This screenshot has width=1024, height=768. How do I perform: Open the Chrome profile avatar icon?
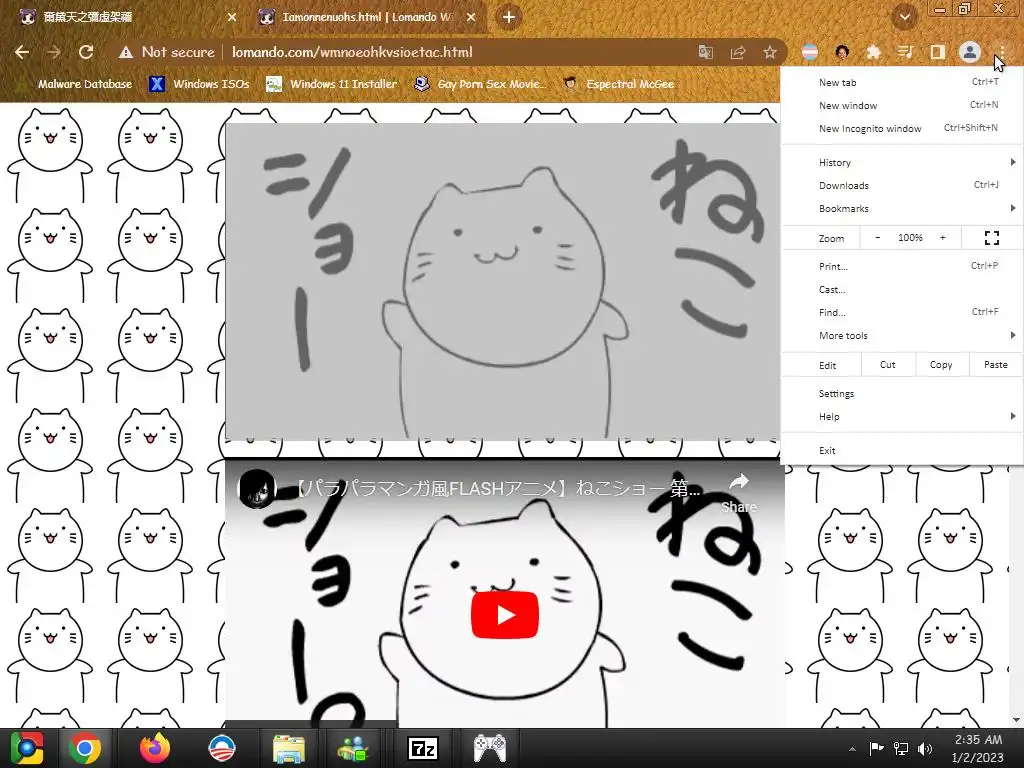tap(970, 52)
